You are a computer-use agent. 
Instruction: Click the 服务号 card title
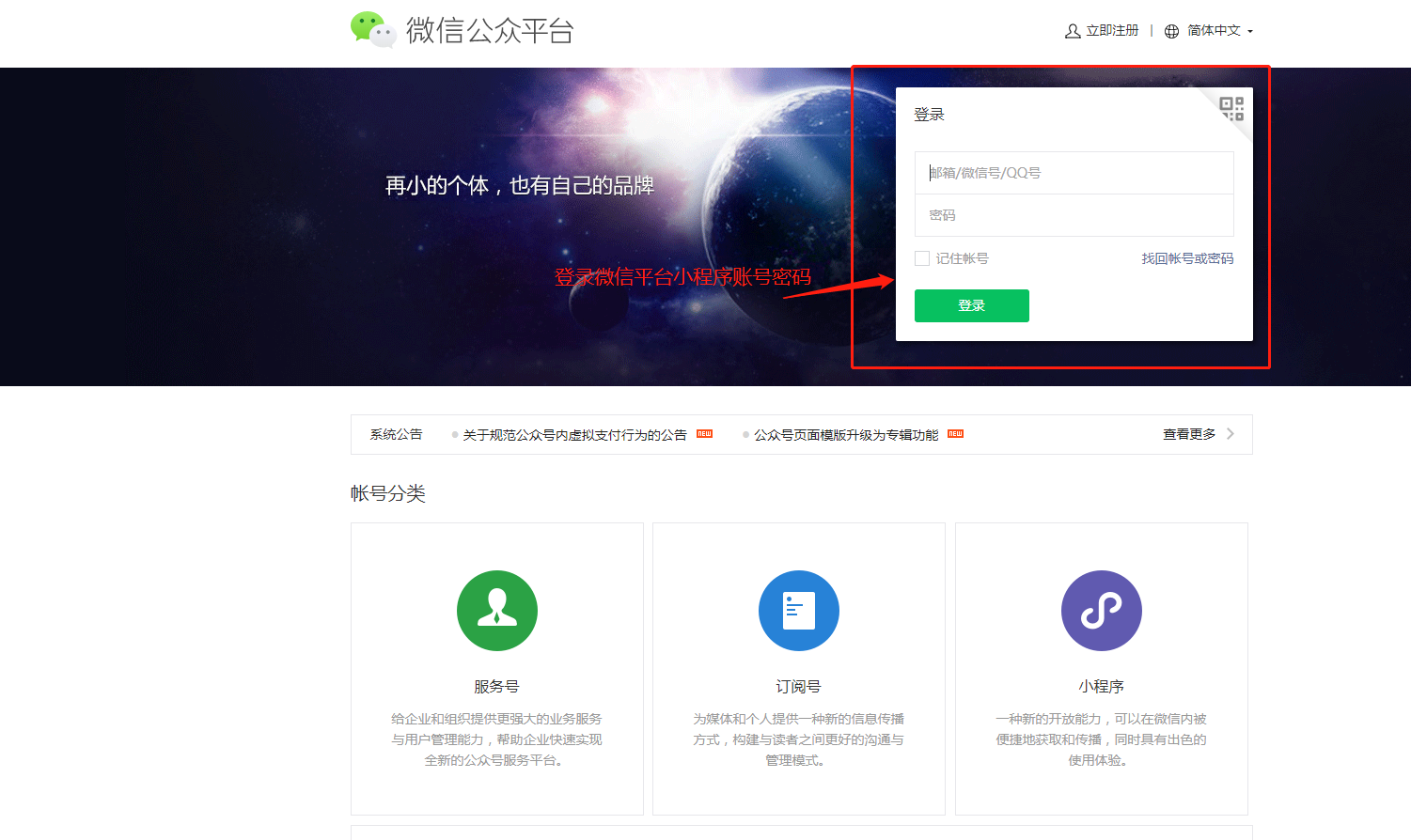point(496,687)
